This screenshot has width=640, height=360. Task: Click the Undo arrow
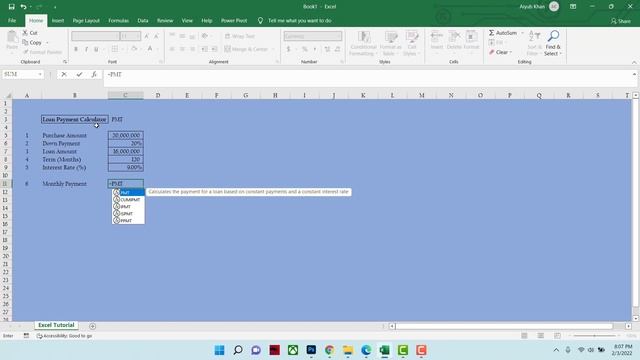pos(23,7)
